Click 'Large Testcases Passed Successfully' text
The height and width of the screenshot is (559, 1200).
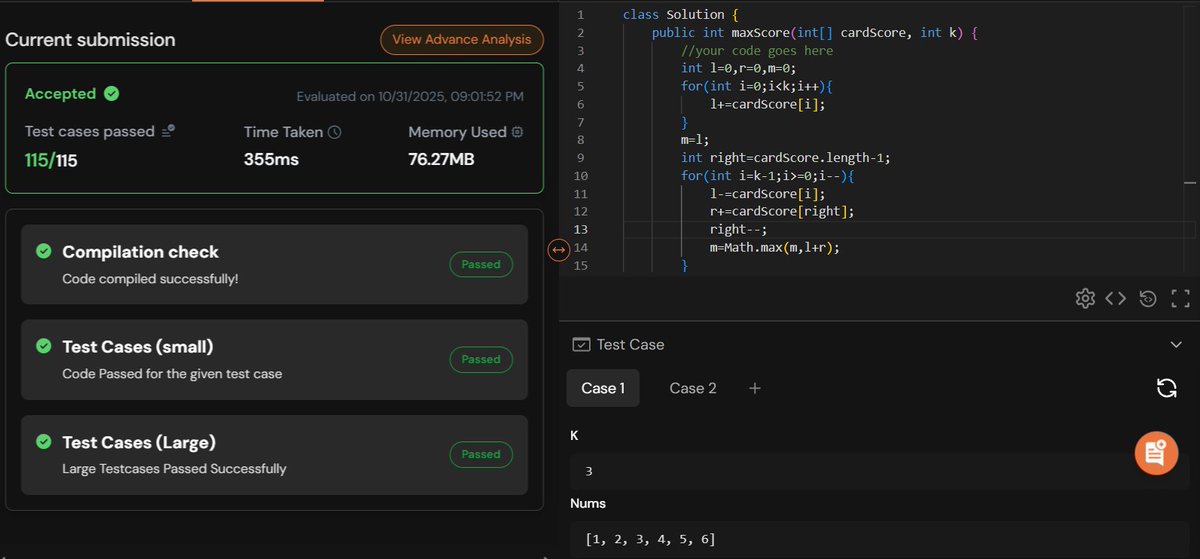174,469
